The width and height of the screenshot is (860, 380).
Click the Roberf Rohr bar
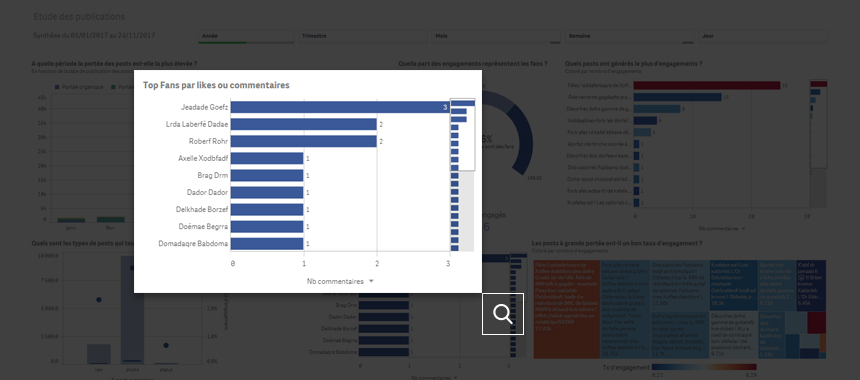pos(303,141)
